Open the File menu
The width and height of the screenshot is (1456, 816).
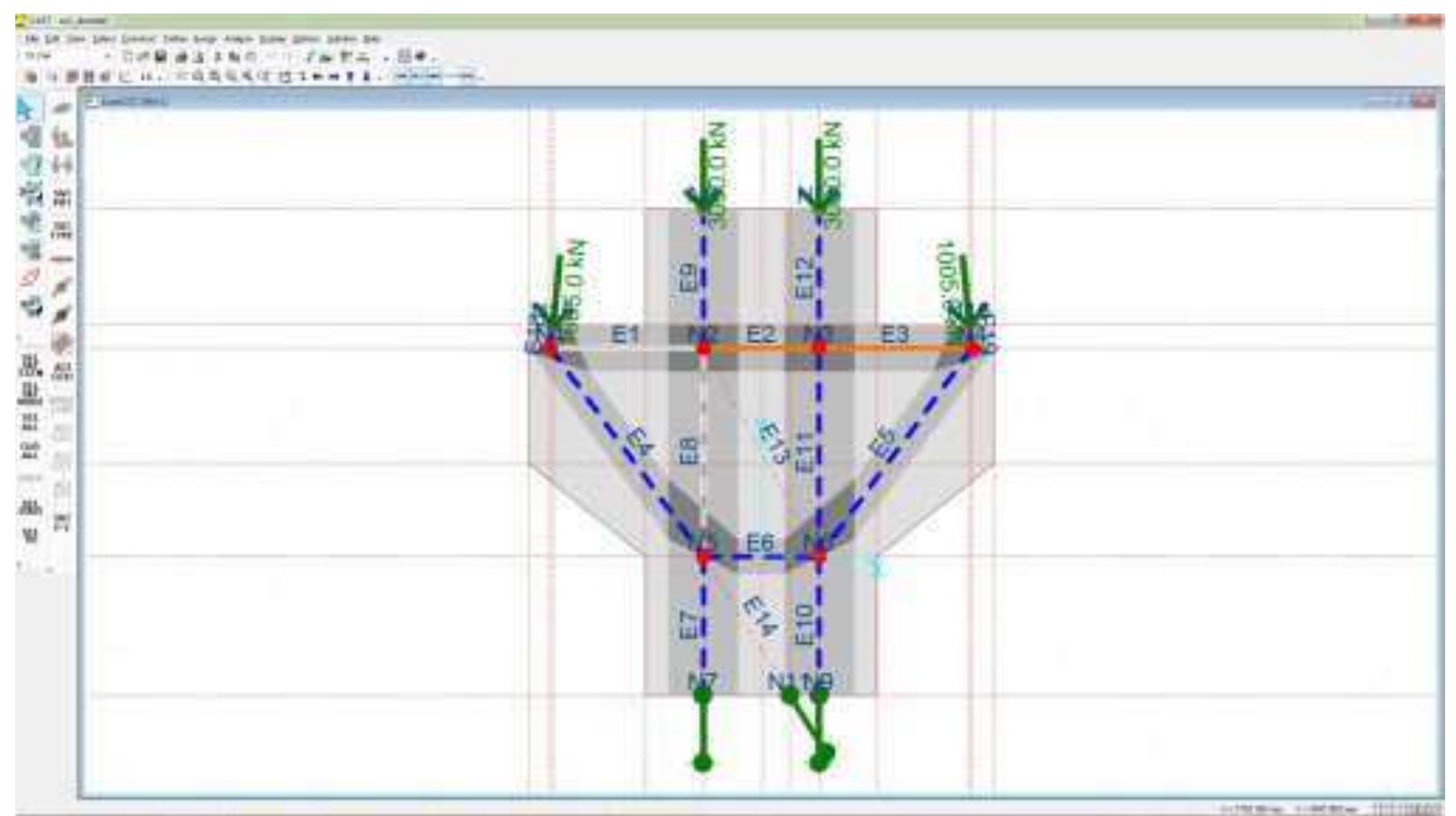[x=32, y=40]
